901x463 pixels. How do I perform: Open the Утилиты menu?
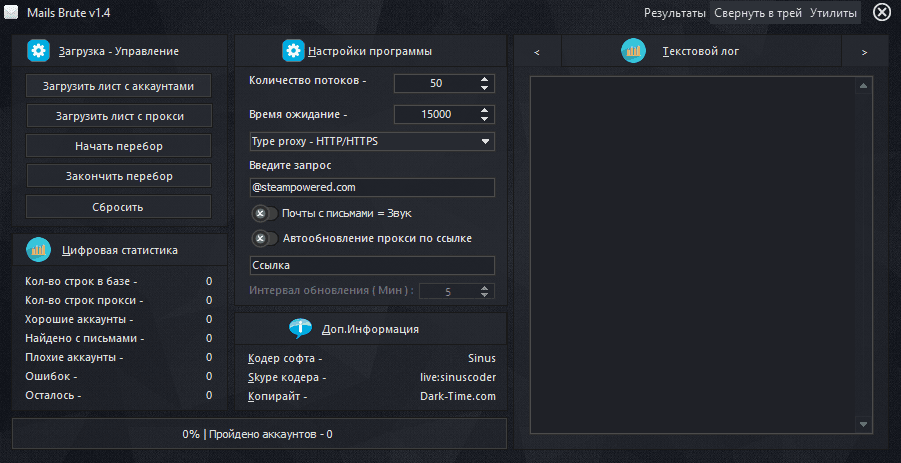click(x=833, y=13)
